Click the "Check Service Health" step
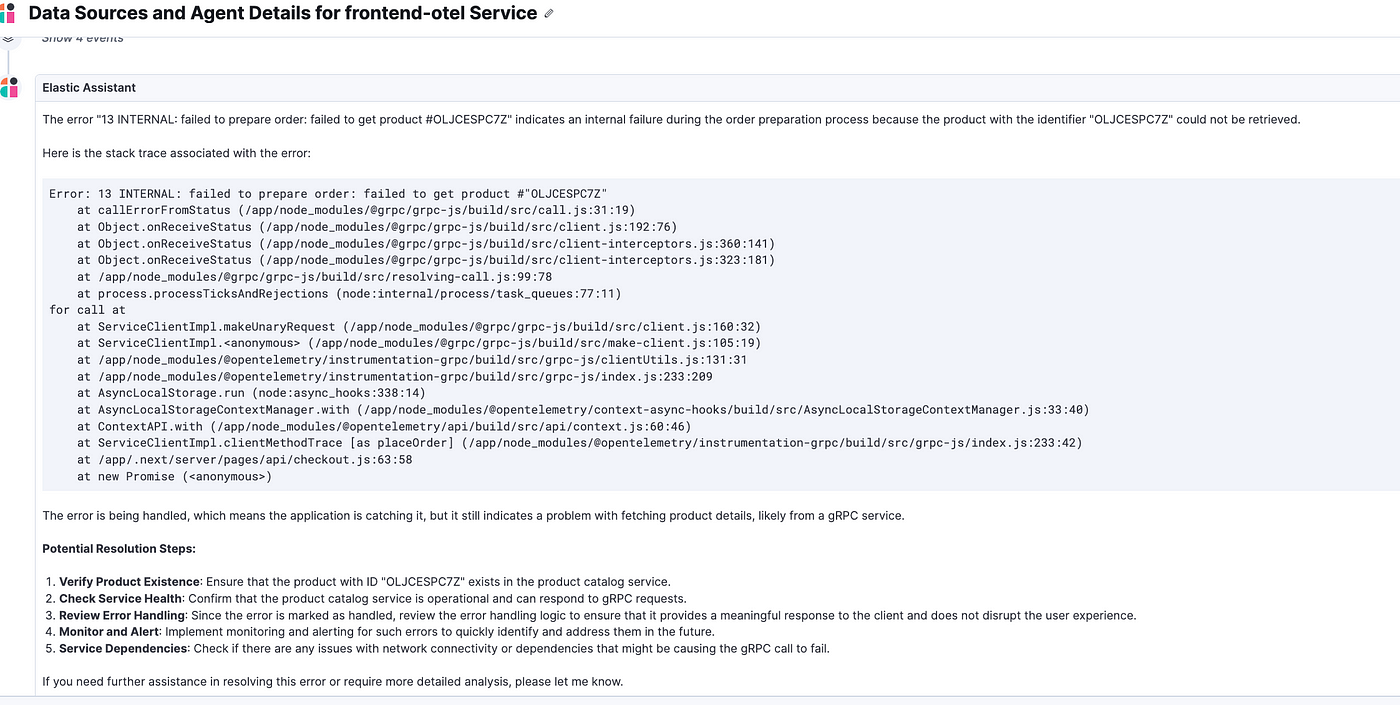The image size is (1400, 705). coord(122,599)
